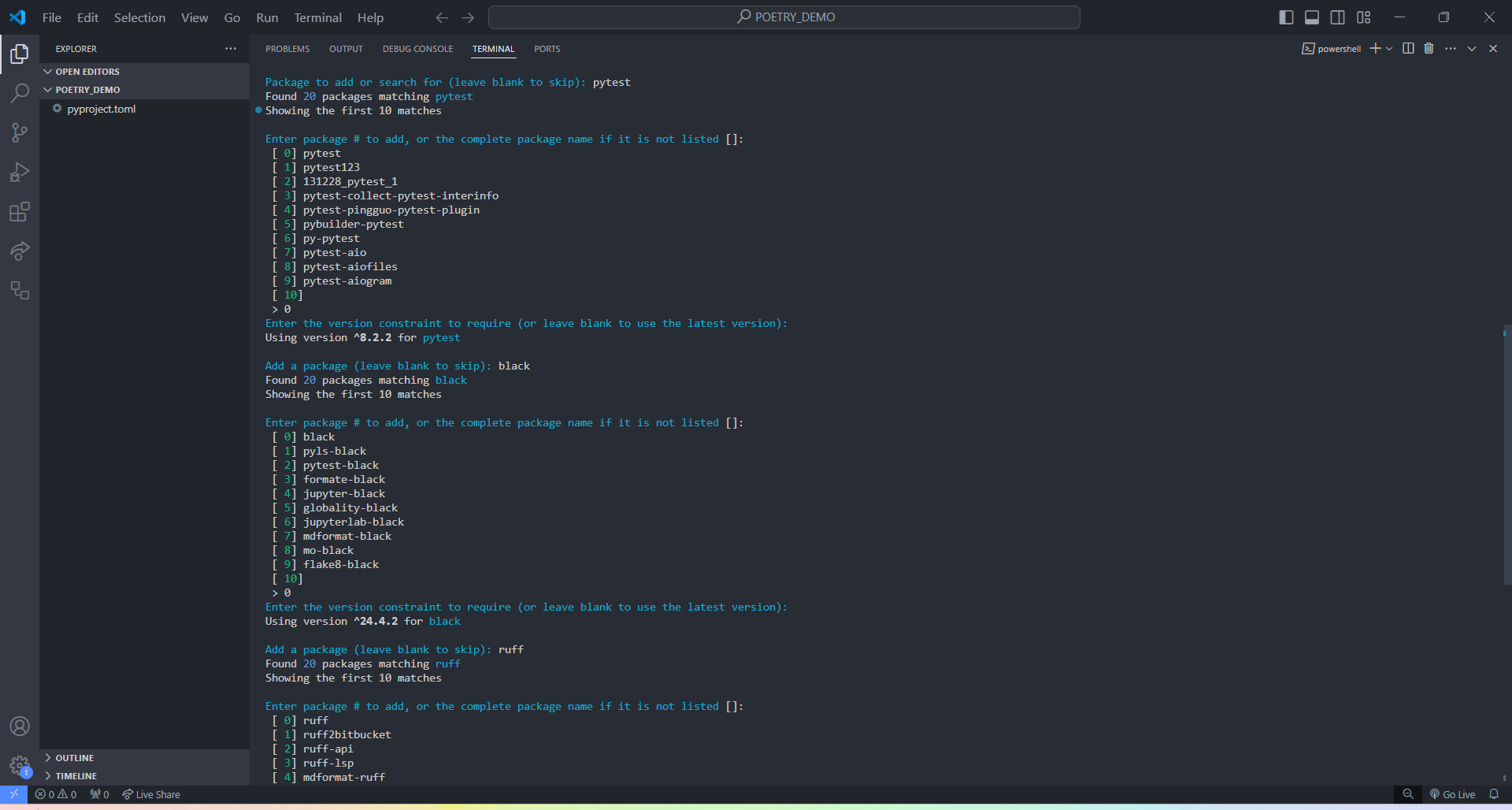Add a new terminal with plus icon
This screenshot has height=810, width=1512.
pyautogui.click(x=1375, y=49)
